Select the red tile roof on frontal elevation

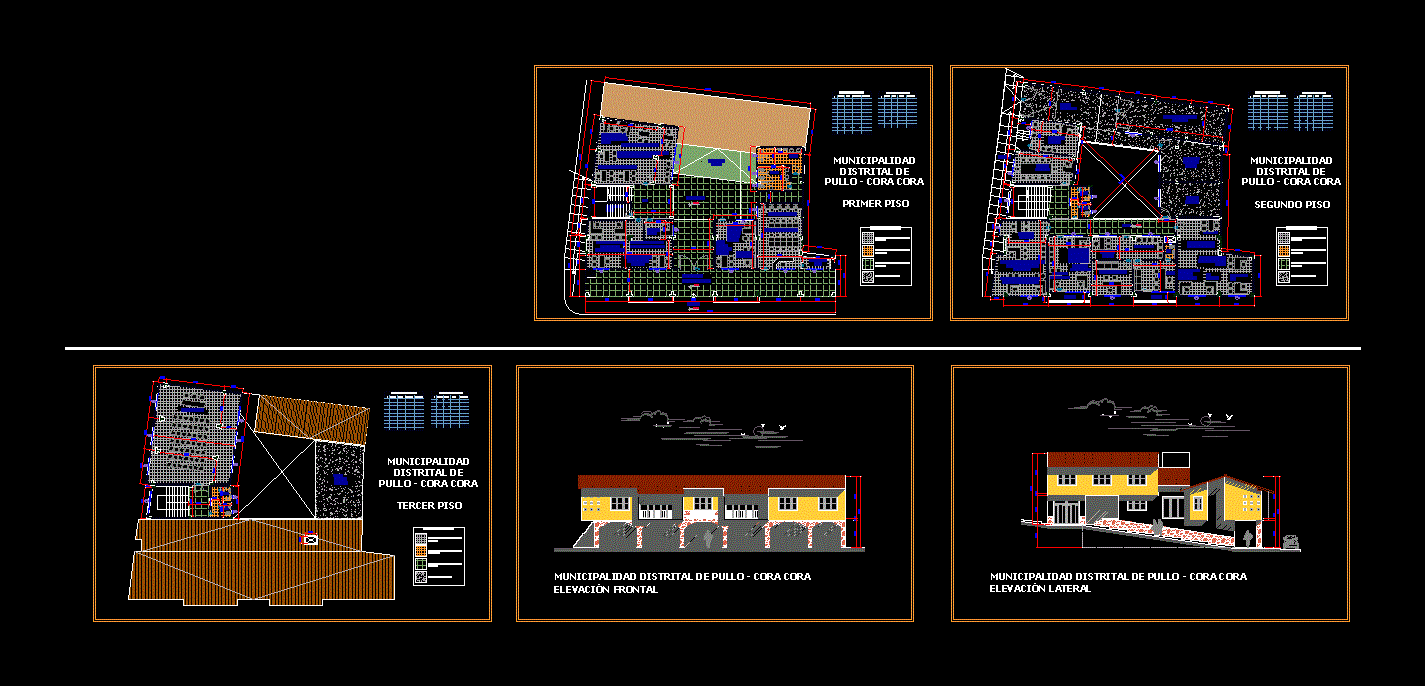click(710, 482)
